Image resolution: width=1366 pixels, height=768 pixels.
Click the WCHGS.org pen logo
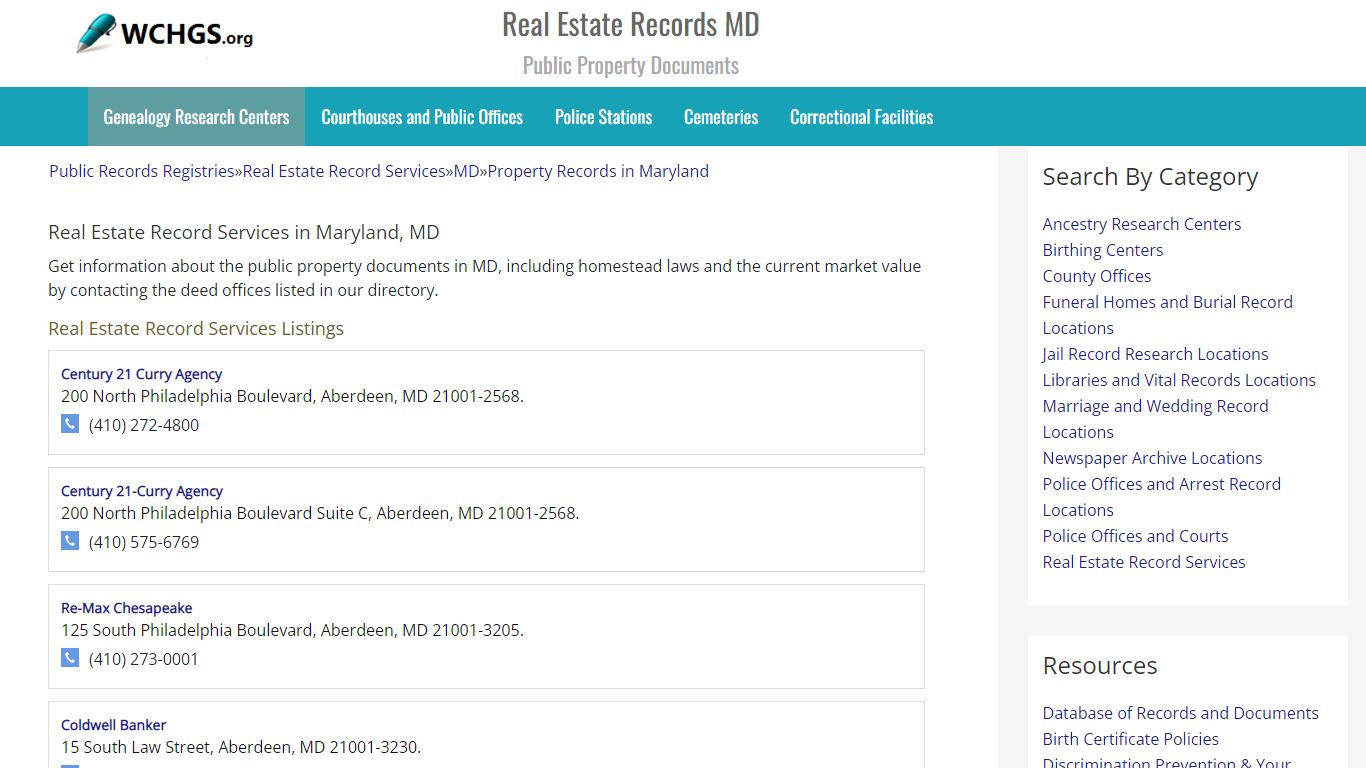pos(165,35)
